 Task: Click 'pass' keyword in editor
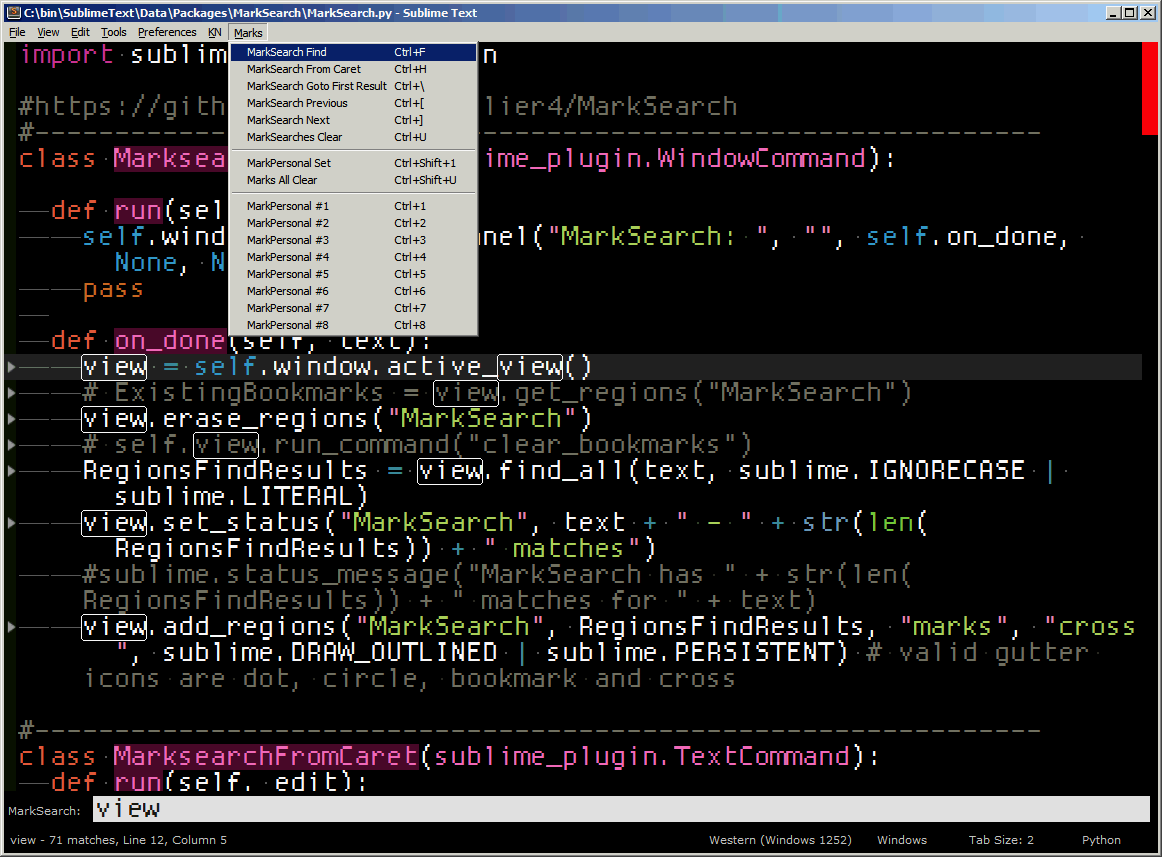[113, 288]
